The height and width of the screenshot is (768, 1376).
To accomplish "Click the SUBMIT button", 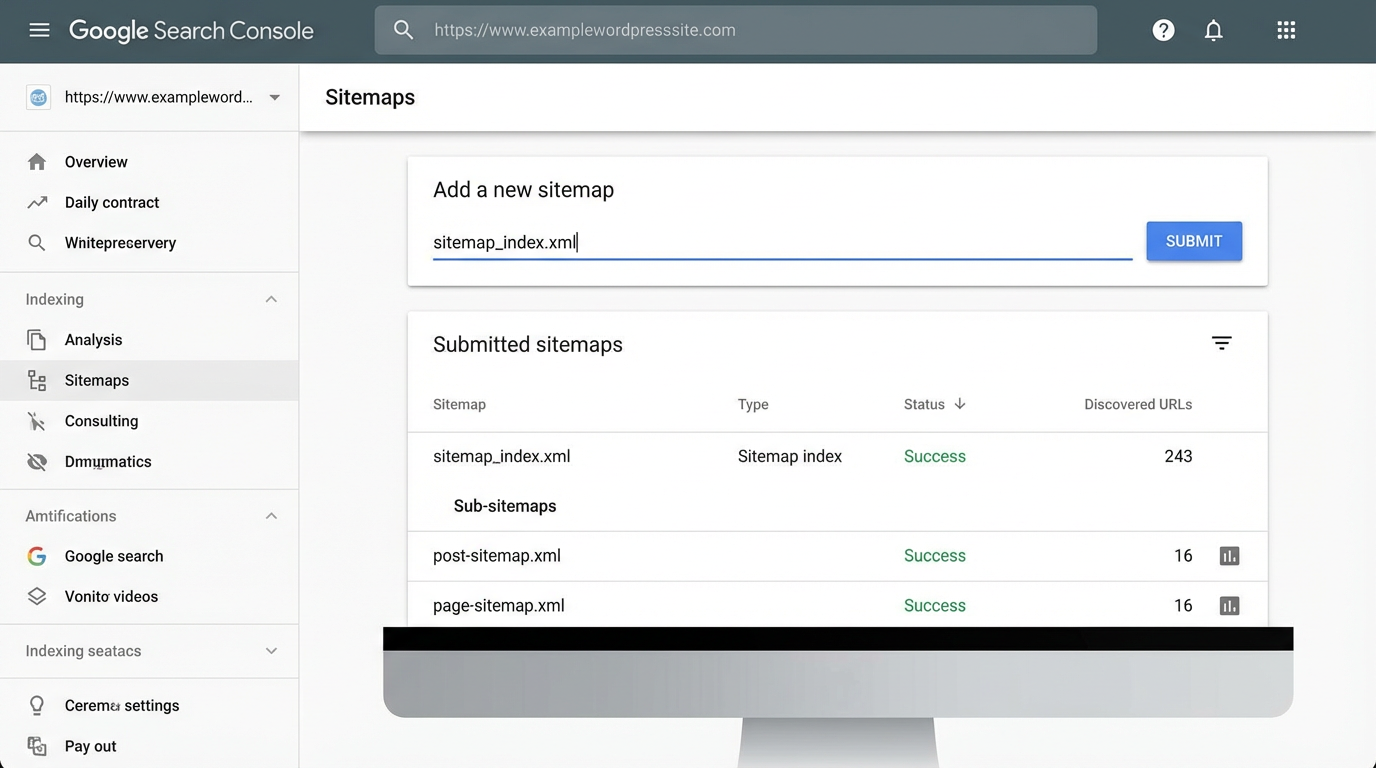I will point(1194,241).
